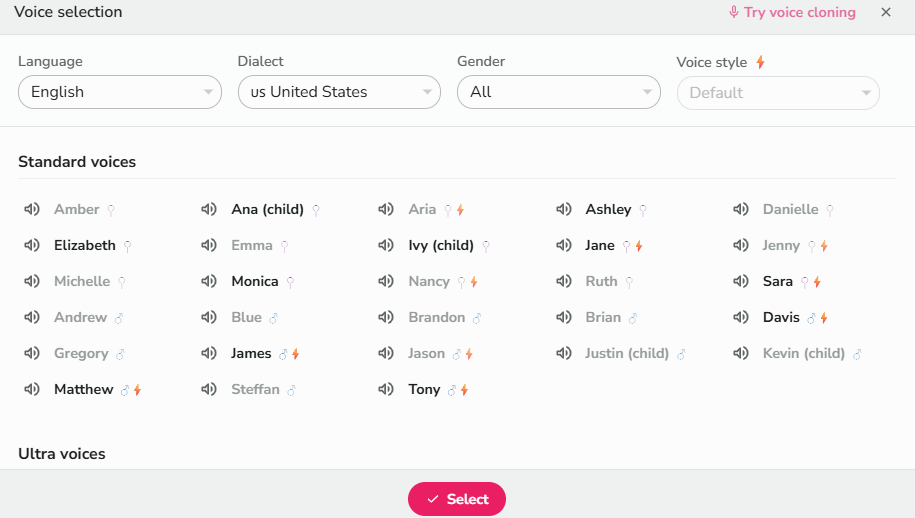Select the Tony voice name
Screen dimensions: 915x518
point(424,390)
